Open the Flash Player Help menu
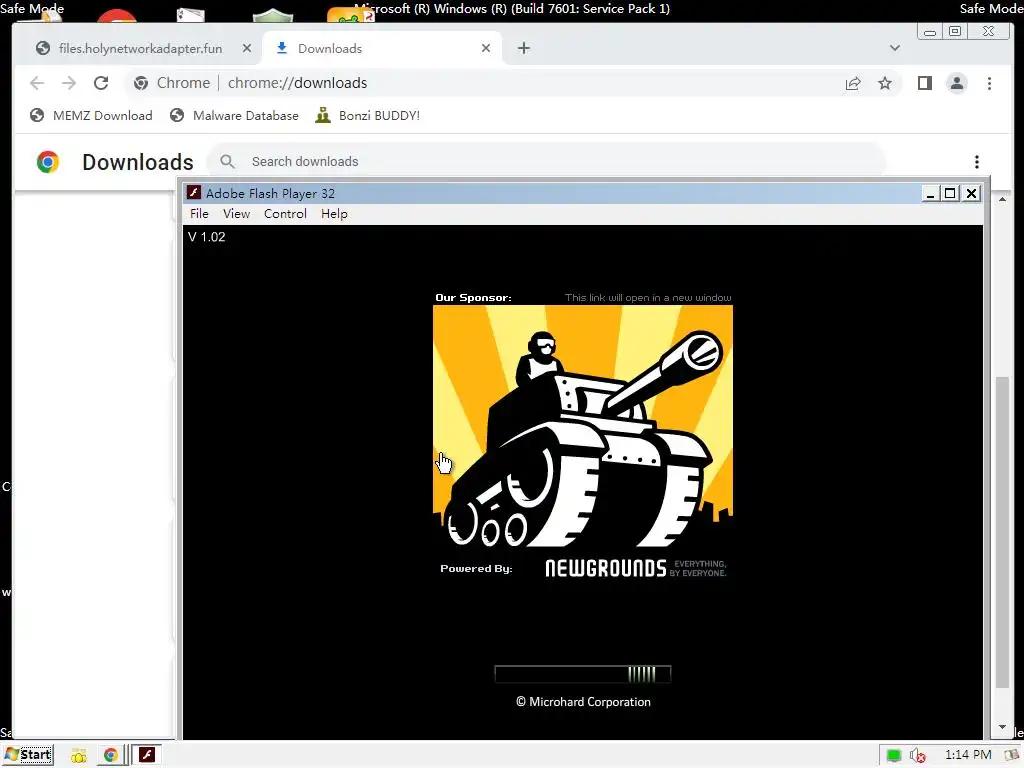The image size is (1024, 768). pos(334,214)
